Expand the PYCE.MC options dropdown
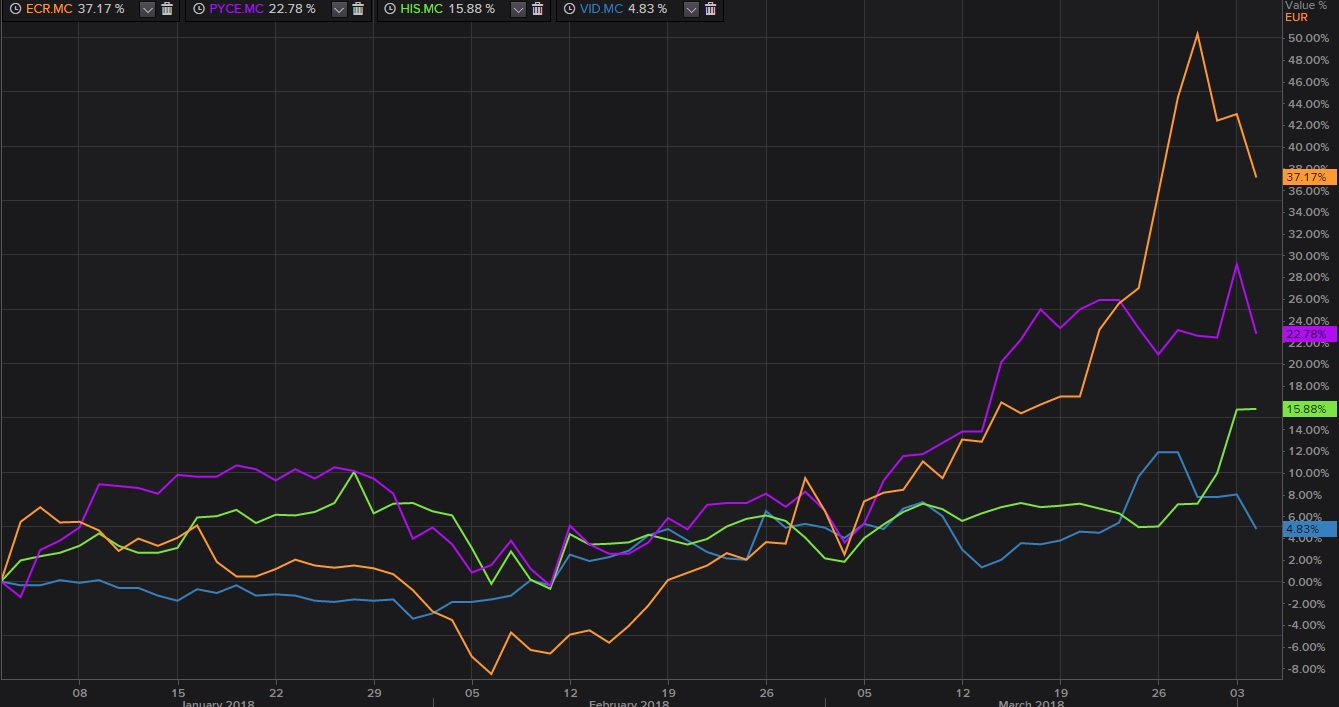The image size is (1339, 707). [338, 9]
